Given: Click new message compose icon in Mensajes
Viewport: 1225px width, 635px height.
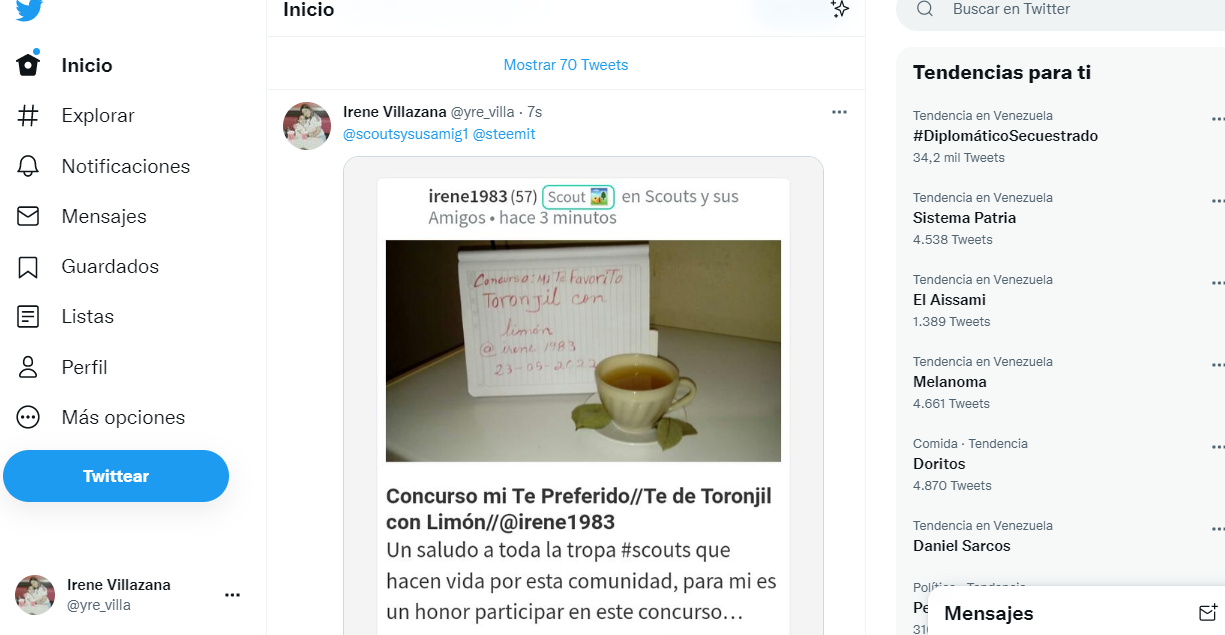Looking at the screenshot, I should 1207,613.
